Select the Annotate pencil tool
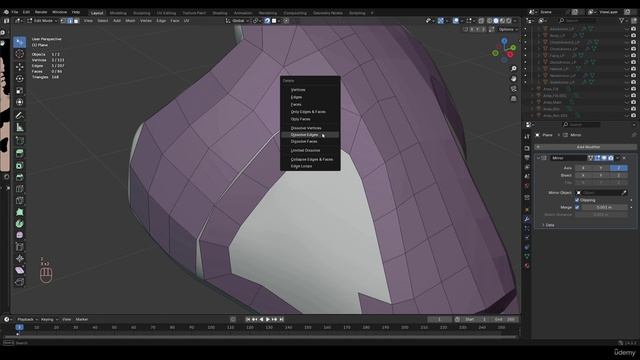The width and height of the screenshot is (640, 360). point(19,116)
